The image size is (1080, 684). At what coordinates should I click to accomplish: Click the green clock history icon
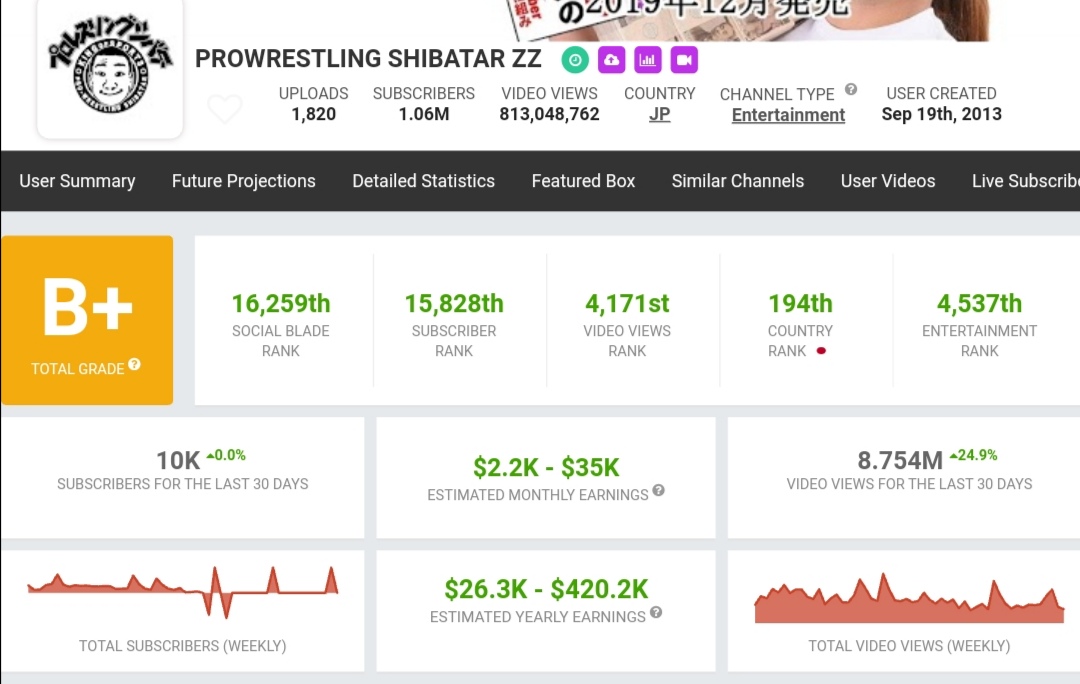tap(575, 60)
